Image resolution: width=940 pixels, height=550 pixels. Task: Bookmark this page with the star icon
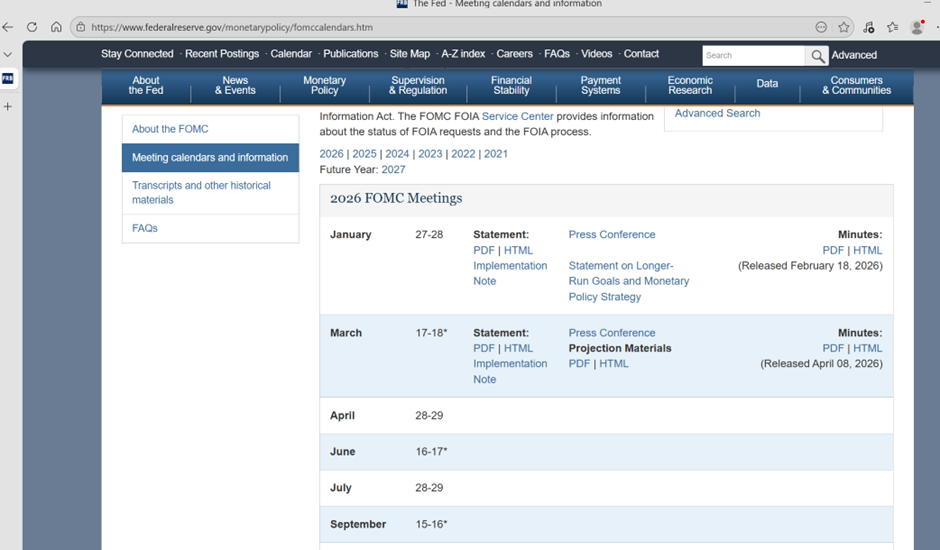(x=843, y=27)
